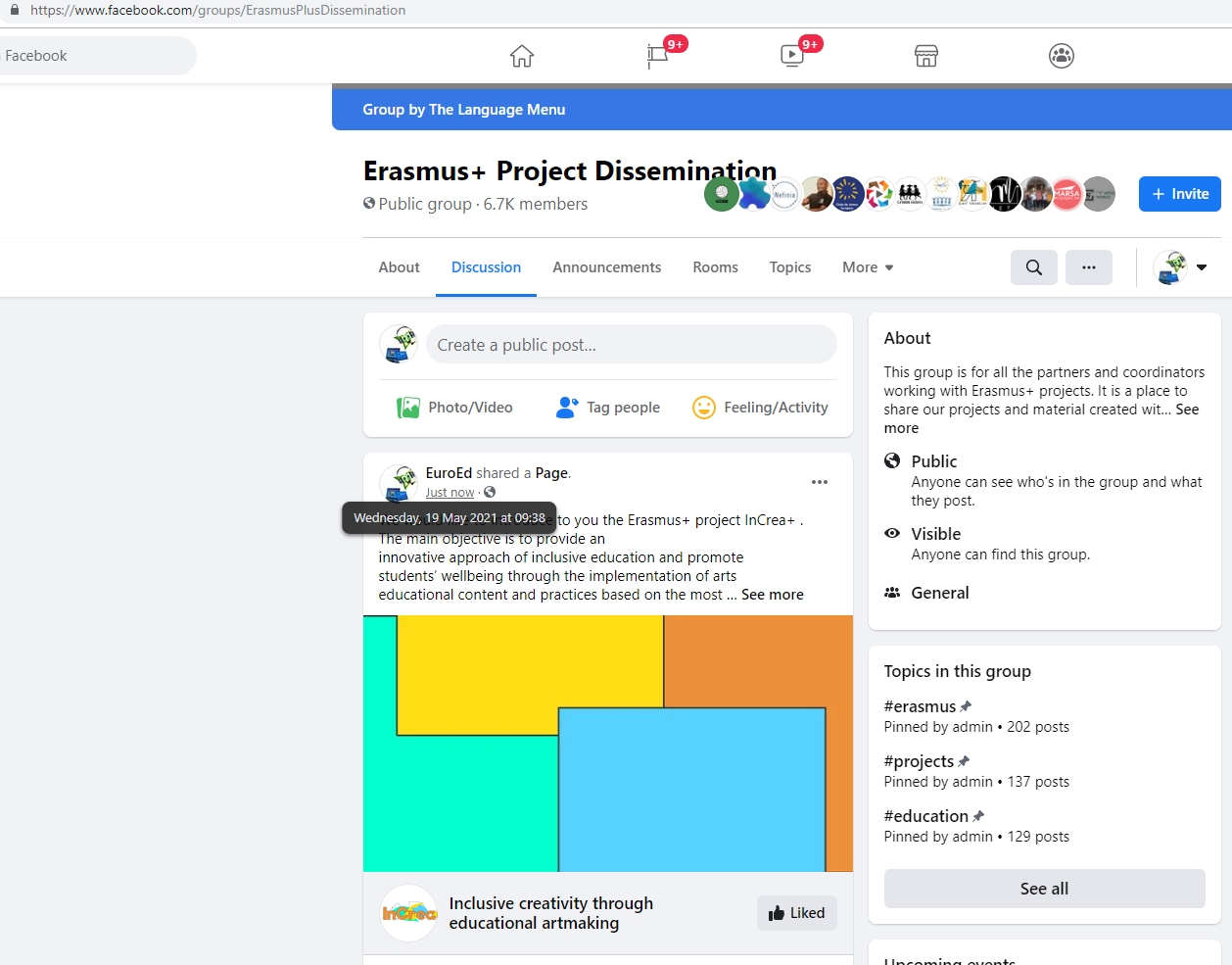Viewport: 1232px width, 965px height.
Task: Open the #erasmus topic
Action: [x=921, y=706]
